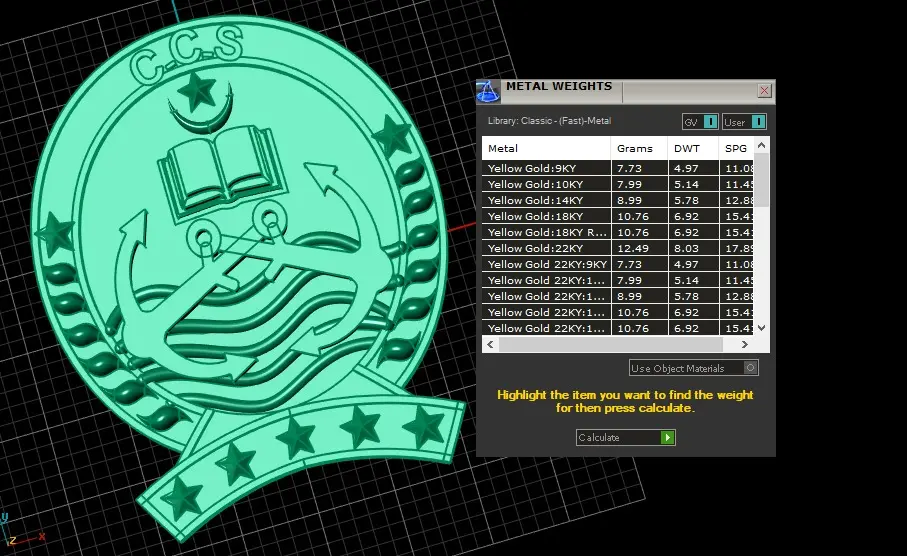Image resolution: width=907 pixels, height=556 pixels.
Task: Select the Yellow Gold:9KY row
Action: 617,168
